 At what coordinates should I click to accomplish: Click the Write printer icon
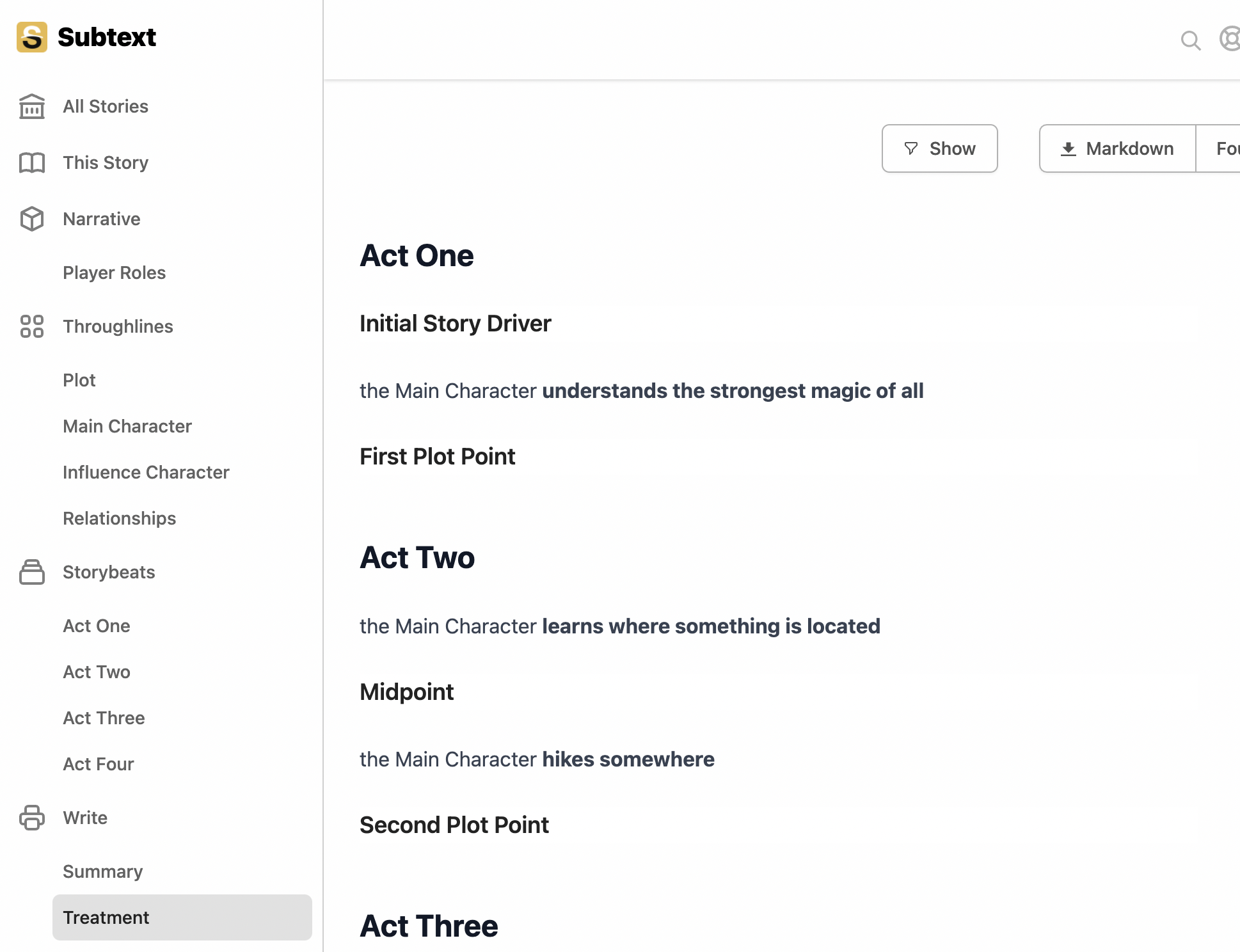32,818
